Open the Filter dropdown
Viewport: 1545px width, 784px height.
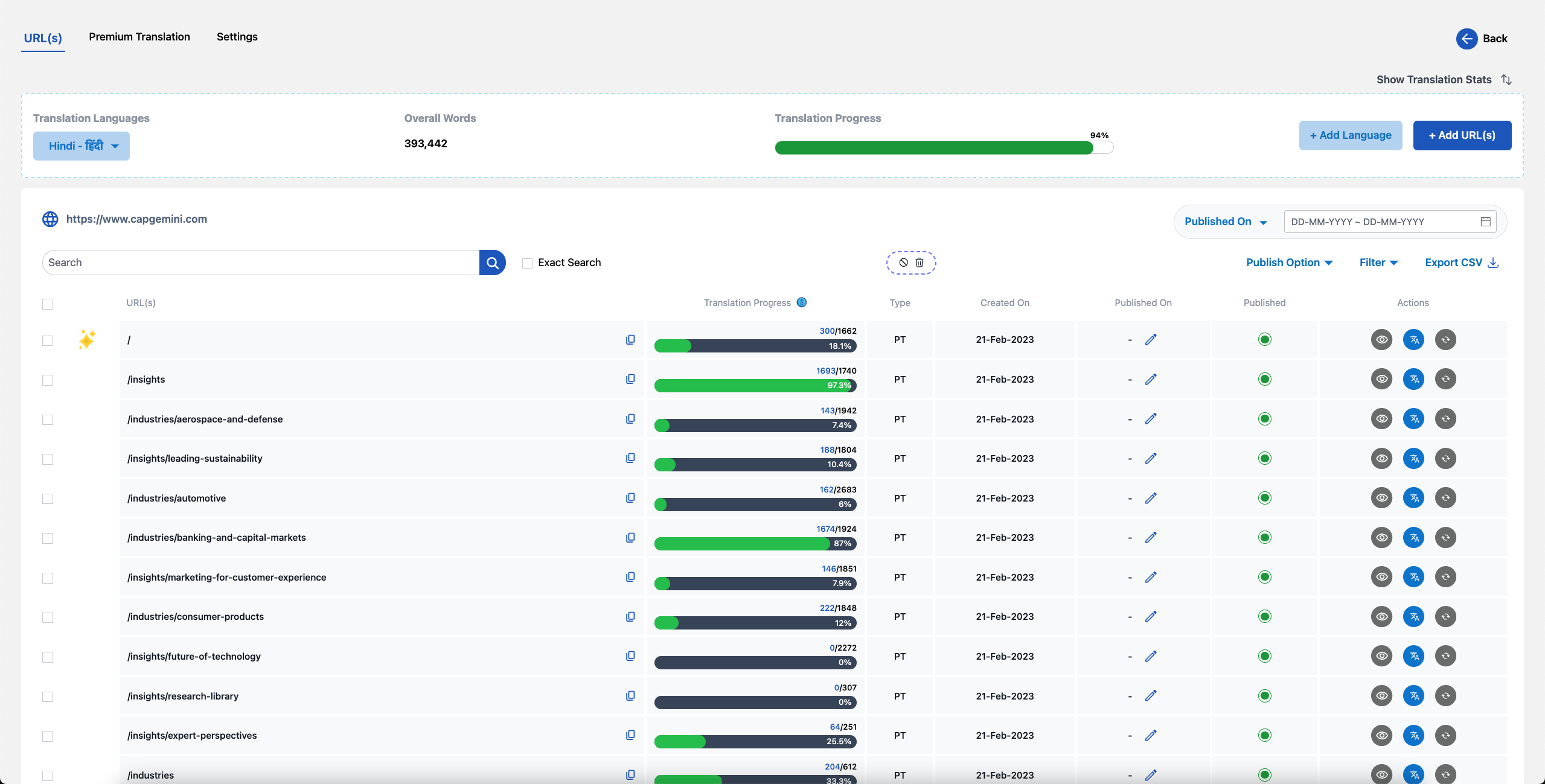click(x=1379, y=263)
